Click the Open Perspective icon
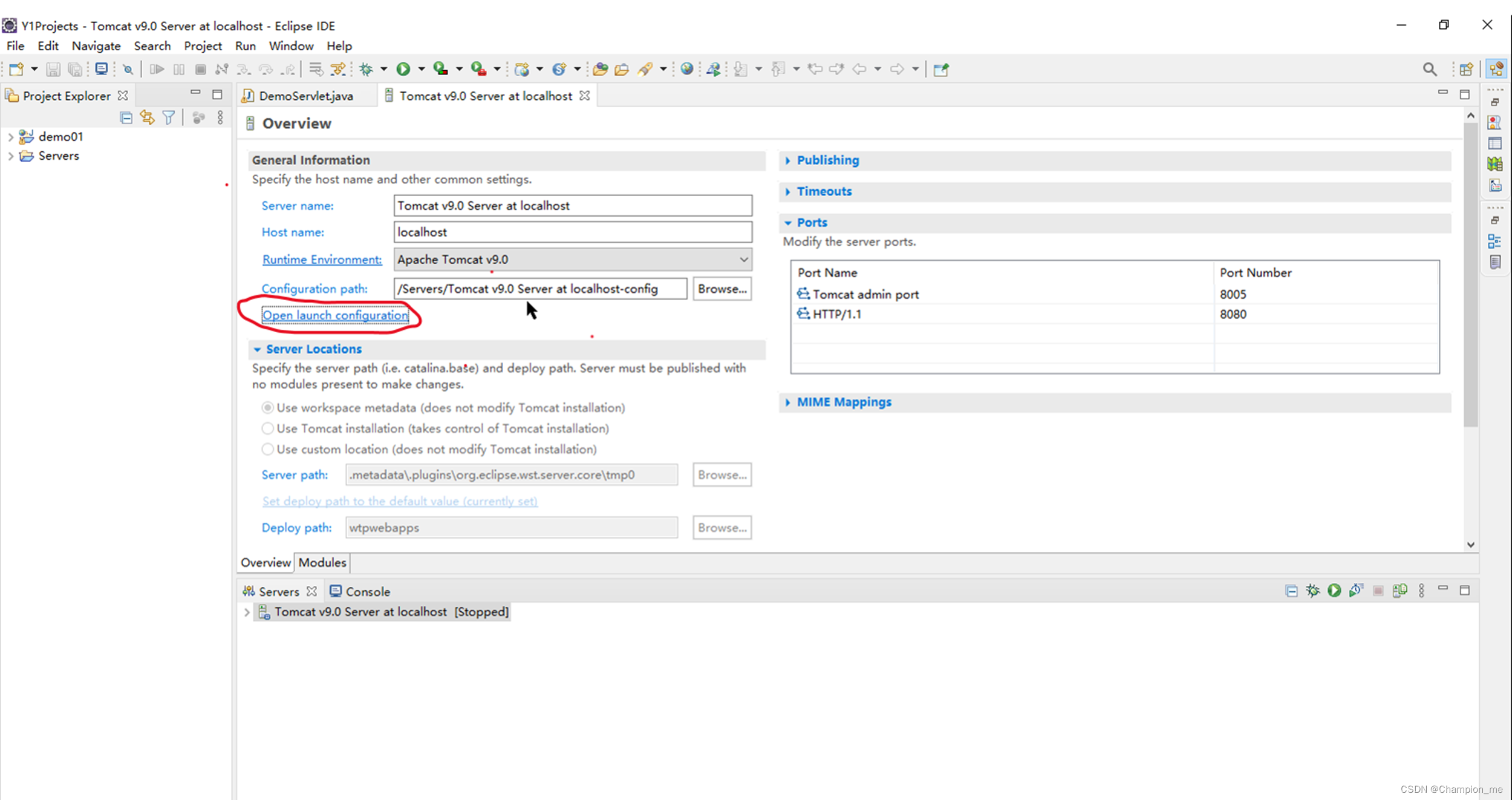The width and height of the screenshot is (1512, 800). point(1466,70)
